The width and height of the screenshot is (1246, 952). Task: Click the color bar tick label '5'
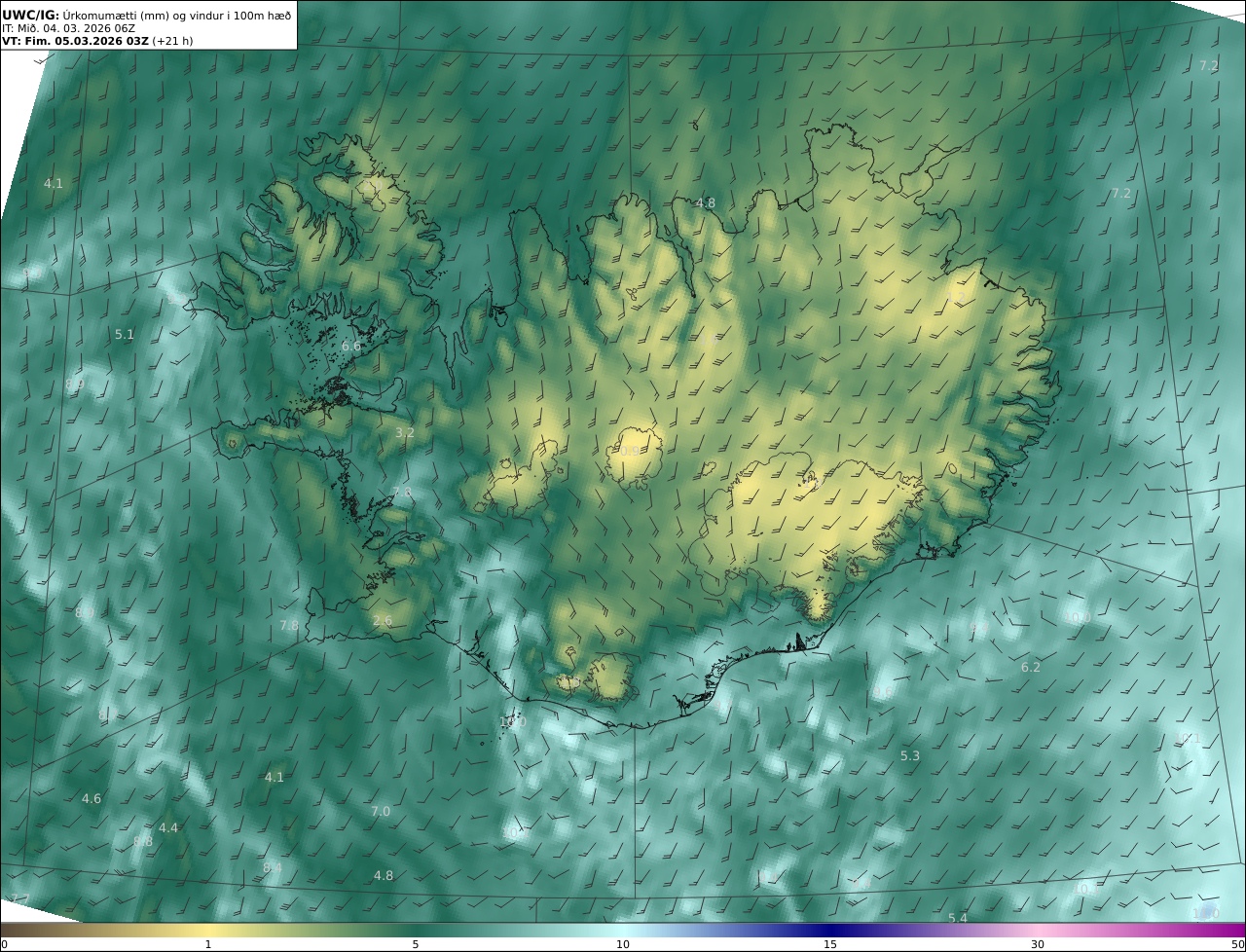pos(416,944)
